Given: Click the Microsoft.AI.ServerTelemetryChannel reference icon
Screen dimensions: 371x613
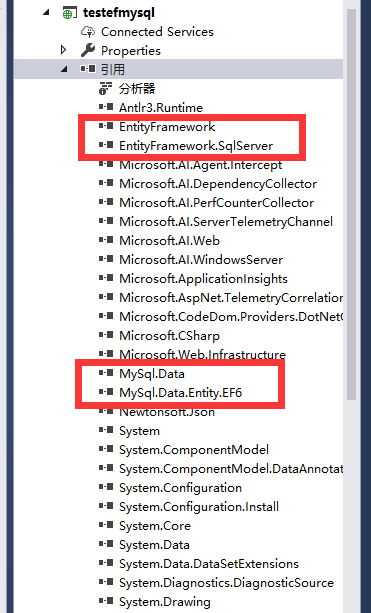Looking at the screenshot, I should (x=106, y=220).
